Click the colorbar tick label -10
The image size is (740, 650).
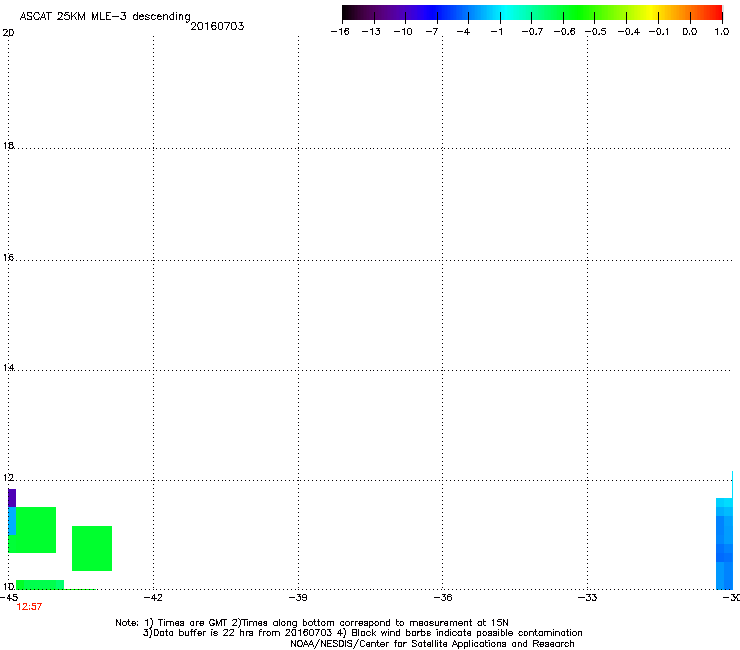[x=403, y=32]
